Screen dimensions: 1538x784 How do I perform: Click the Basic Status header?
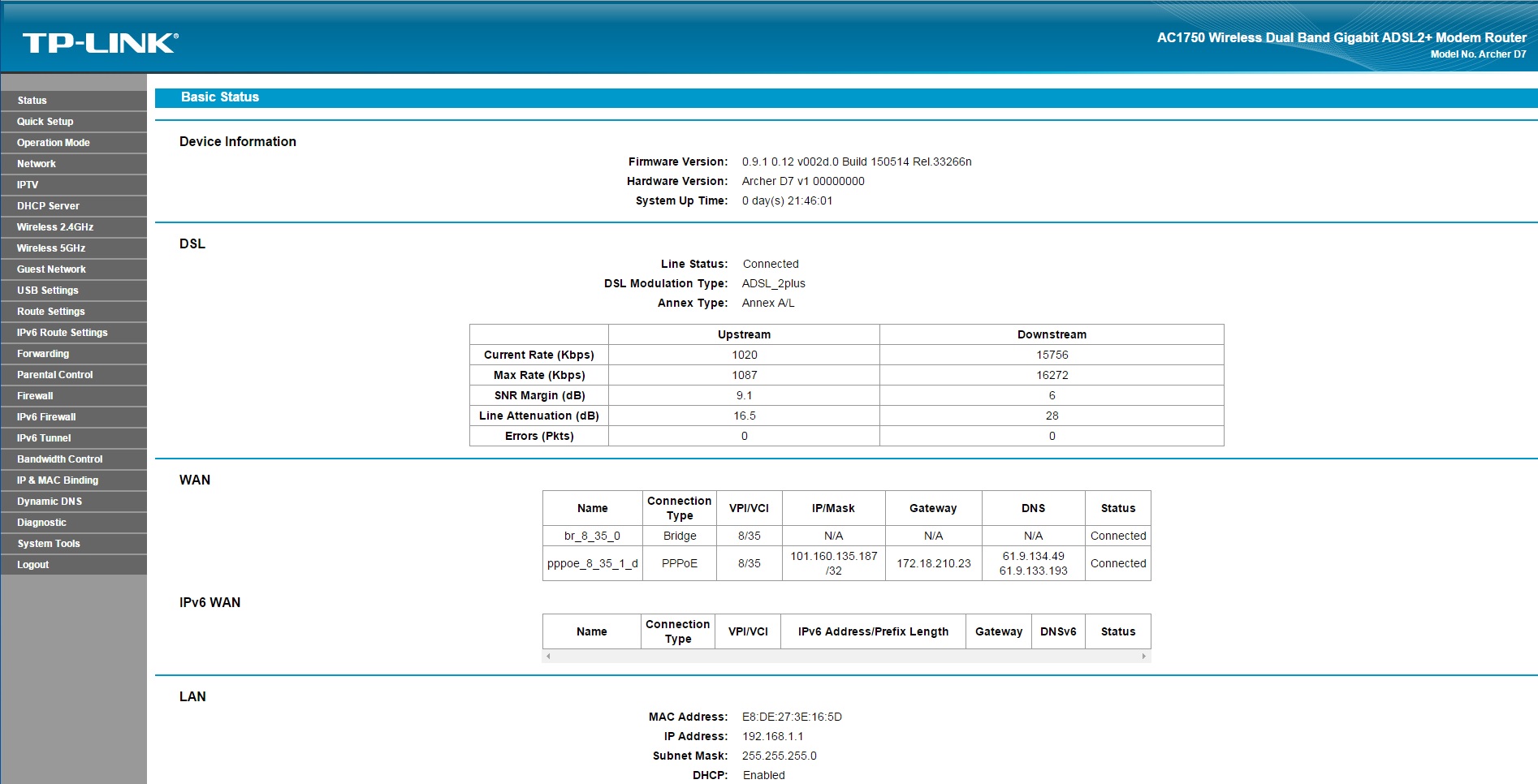(220, 97)
